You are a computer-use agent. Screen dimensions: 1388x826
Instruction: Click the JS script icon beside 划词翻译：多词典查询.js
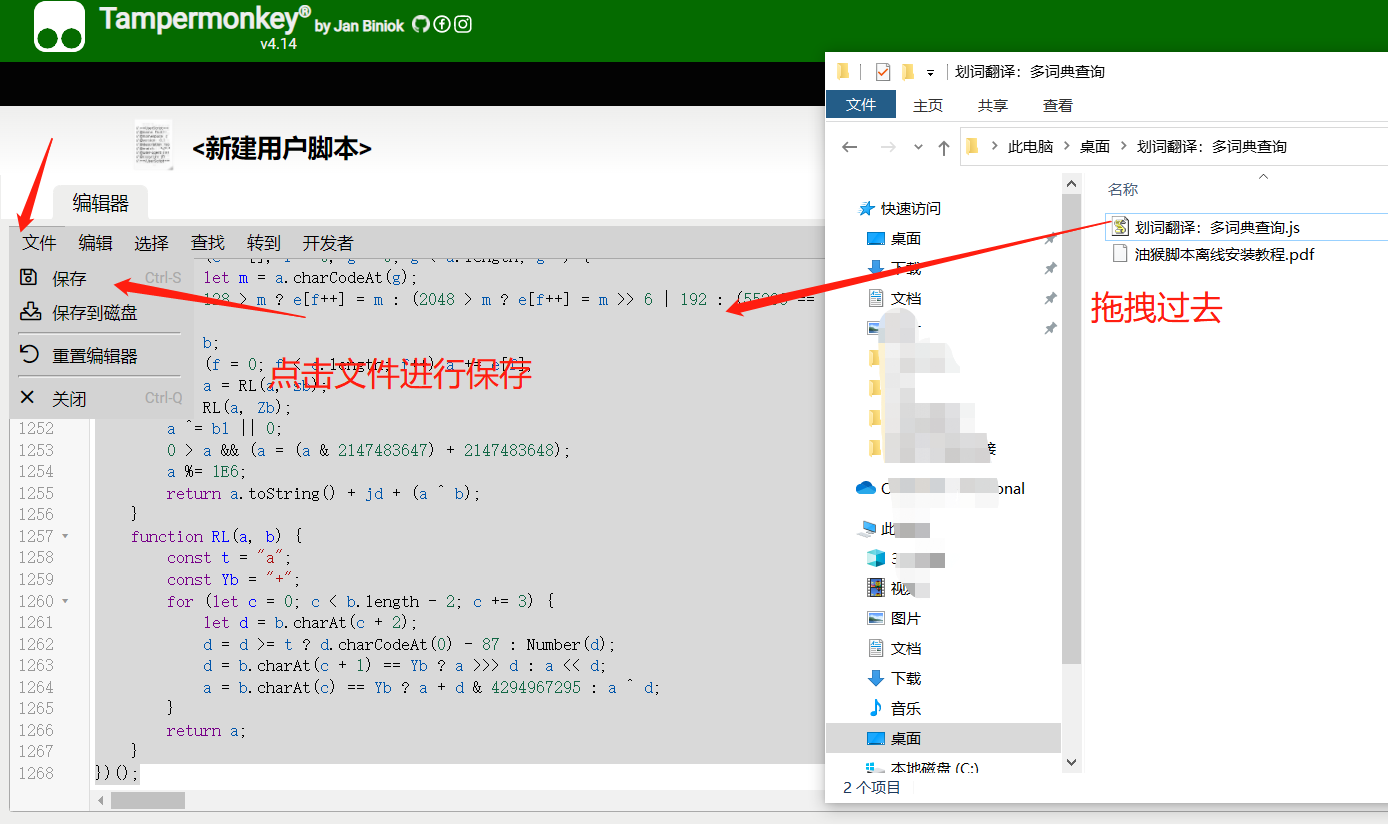coord(1120,227)
